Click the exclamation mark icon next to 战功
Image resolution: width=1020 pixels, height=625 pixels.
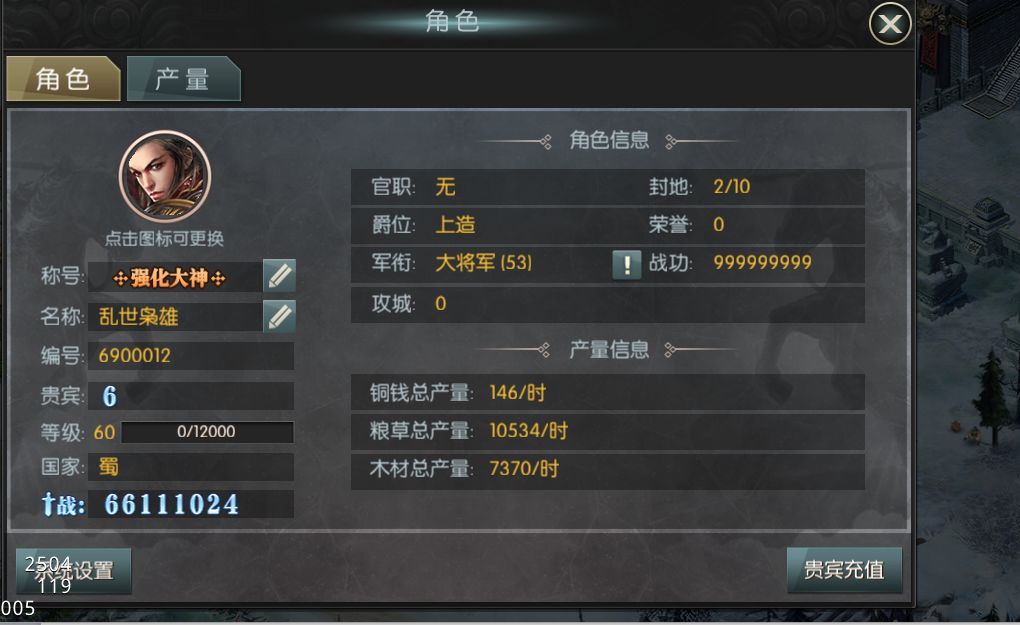tap(626, 265)
